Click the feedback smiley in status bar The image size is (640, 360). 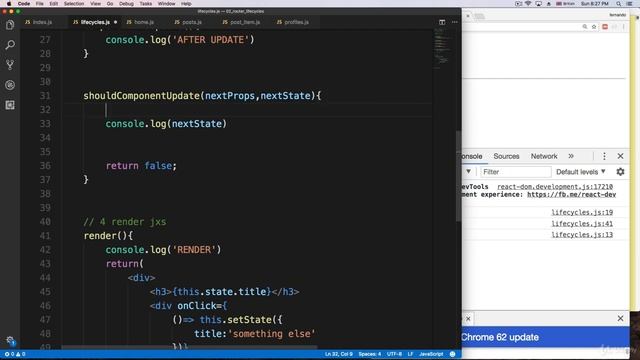point(452,354)
